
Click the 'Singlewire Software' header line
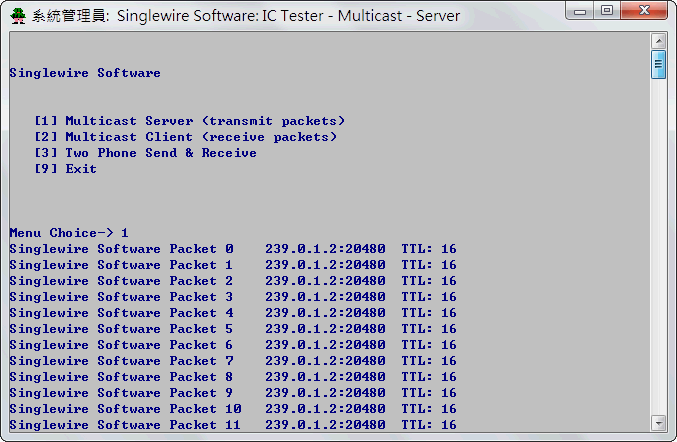click(85, 73)
